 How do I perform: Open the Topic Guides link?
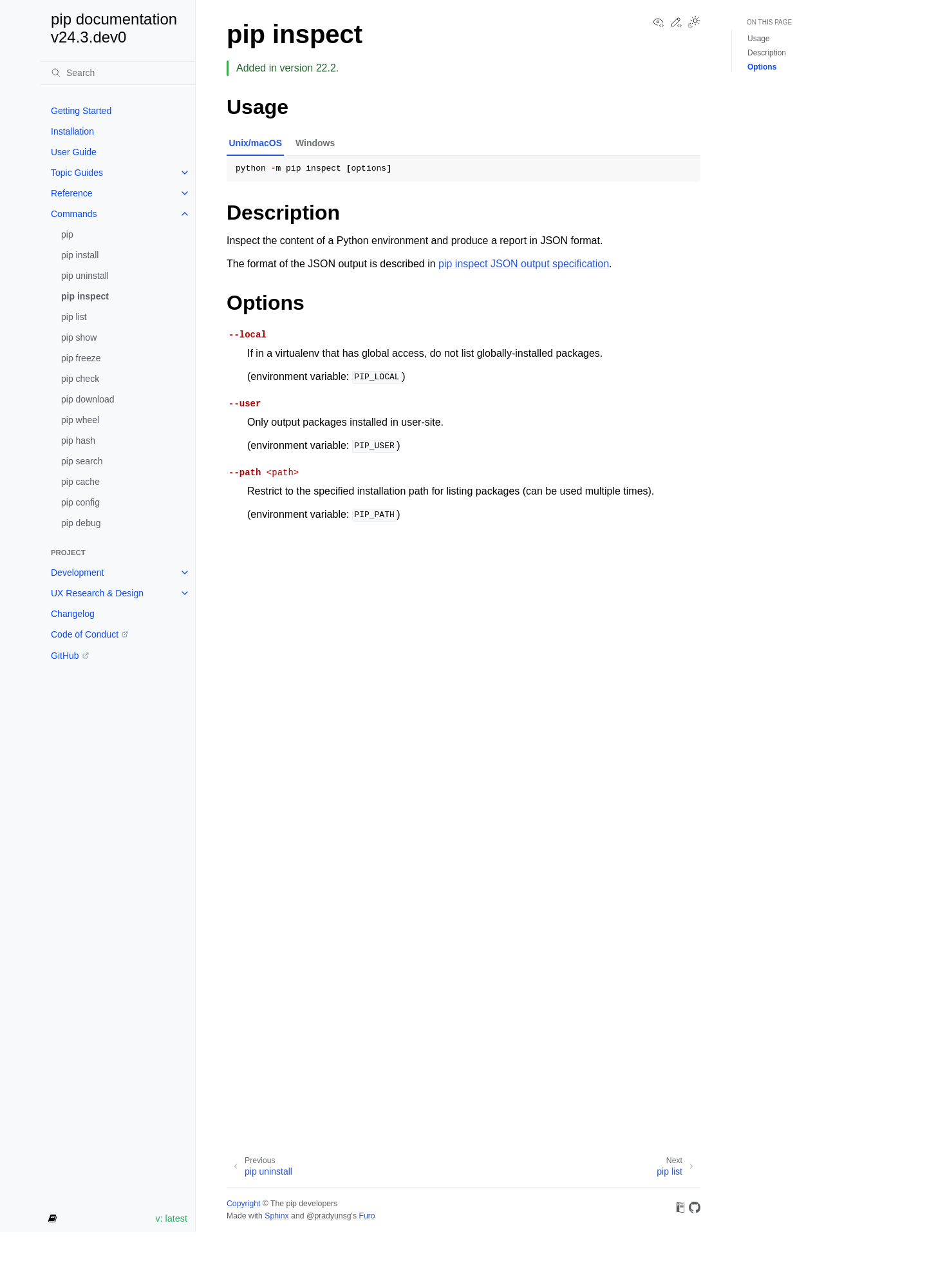click(x=77, y=173)
